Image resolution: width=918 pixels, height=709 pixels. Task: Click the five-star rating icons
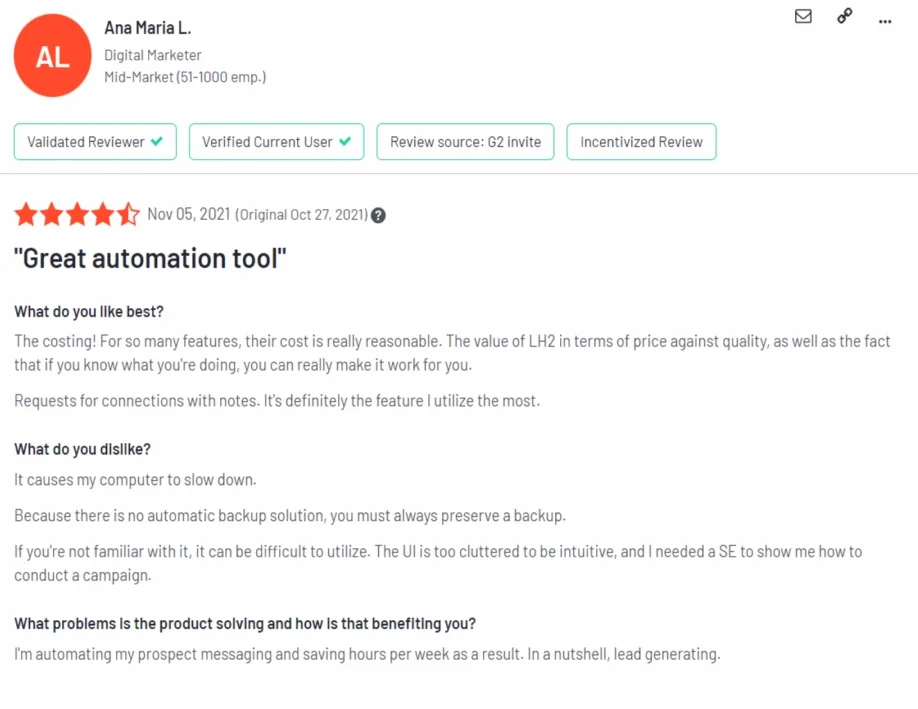tap(77, 214)
